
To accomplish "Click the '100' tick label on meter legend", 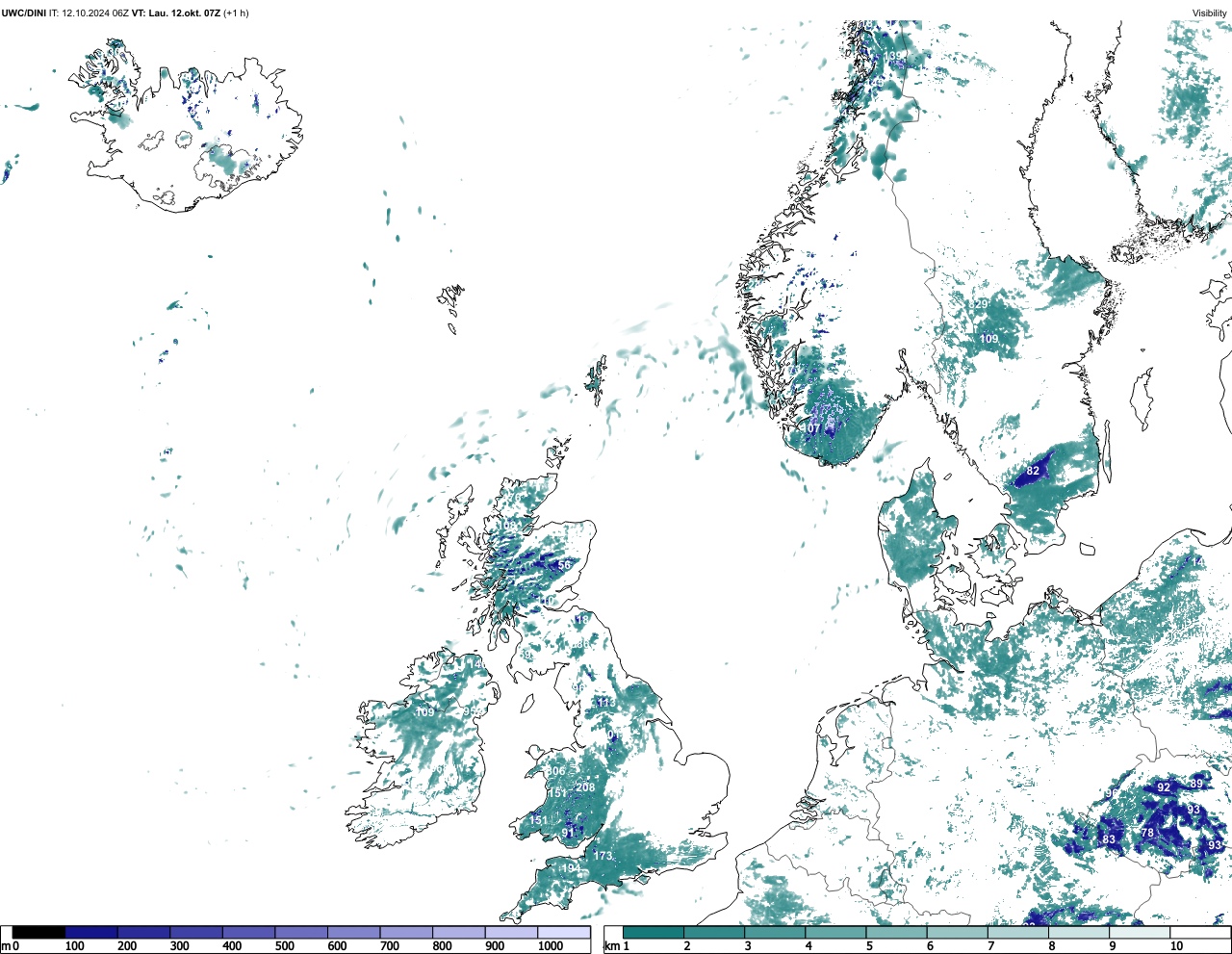I will (74, 946).
